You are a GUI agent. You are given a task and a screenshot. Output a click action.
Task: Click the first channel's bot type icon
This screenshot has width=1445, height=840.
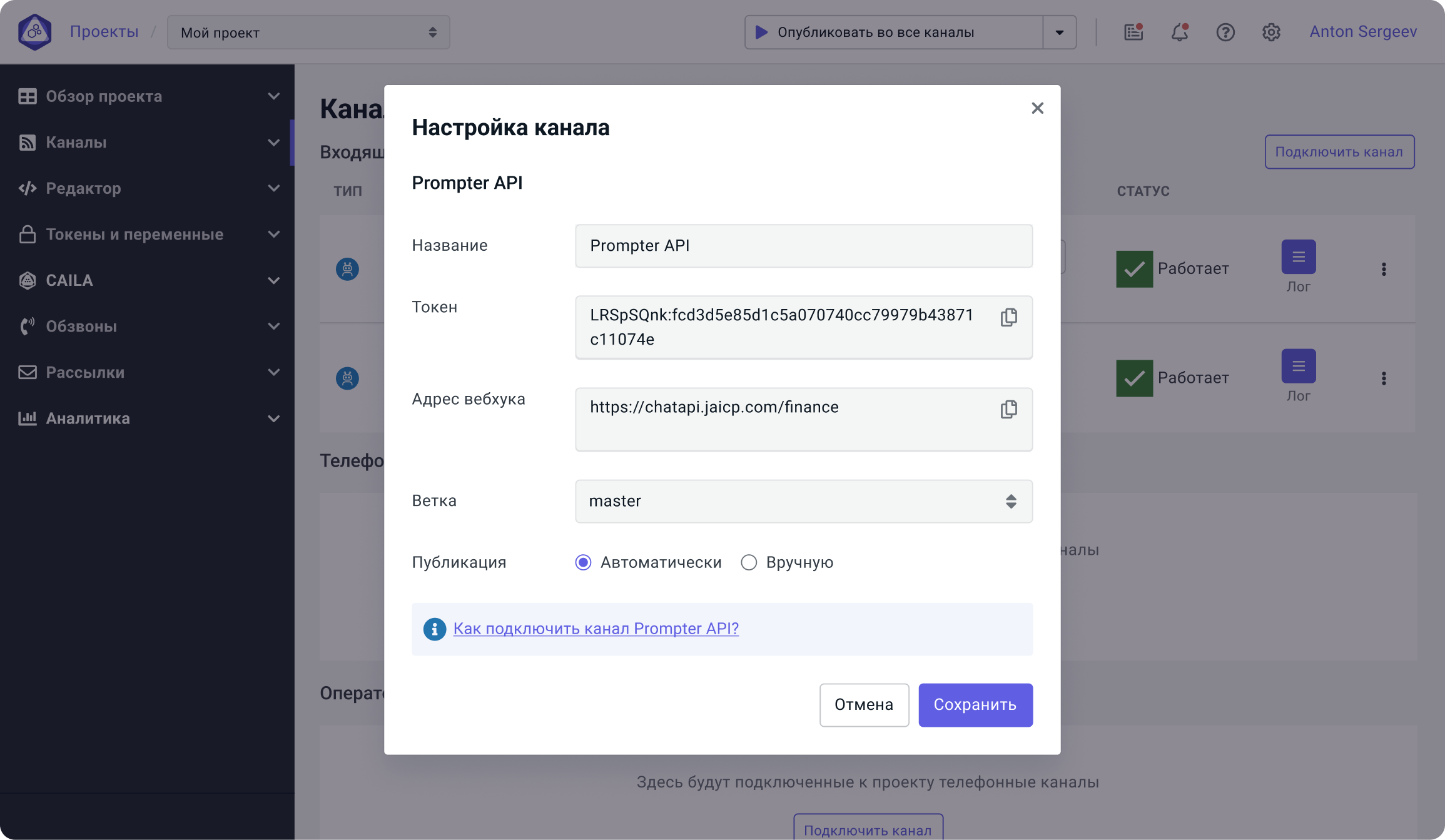click(347, 269)
